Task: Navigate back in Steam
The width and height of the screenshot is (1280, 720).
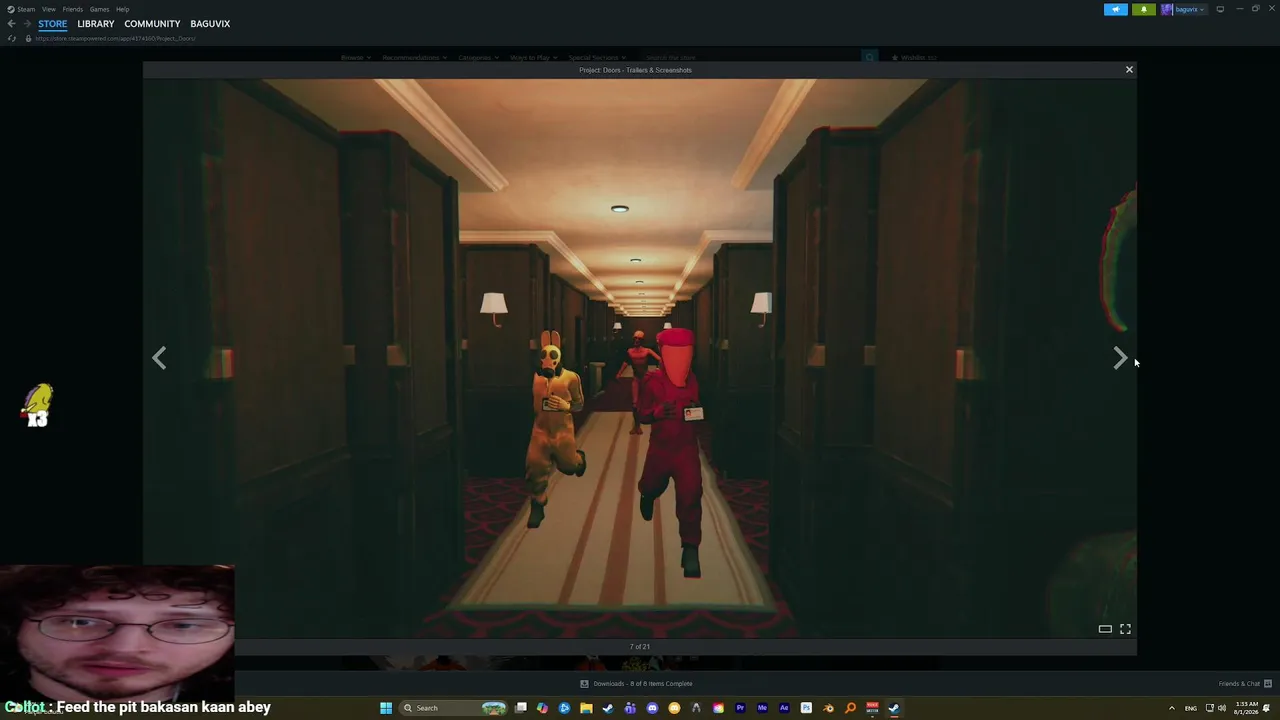Action: pyautogui.click(x=11, y=24)
